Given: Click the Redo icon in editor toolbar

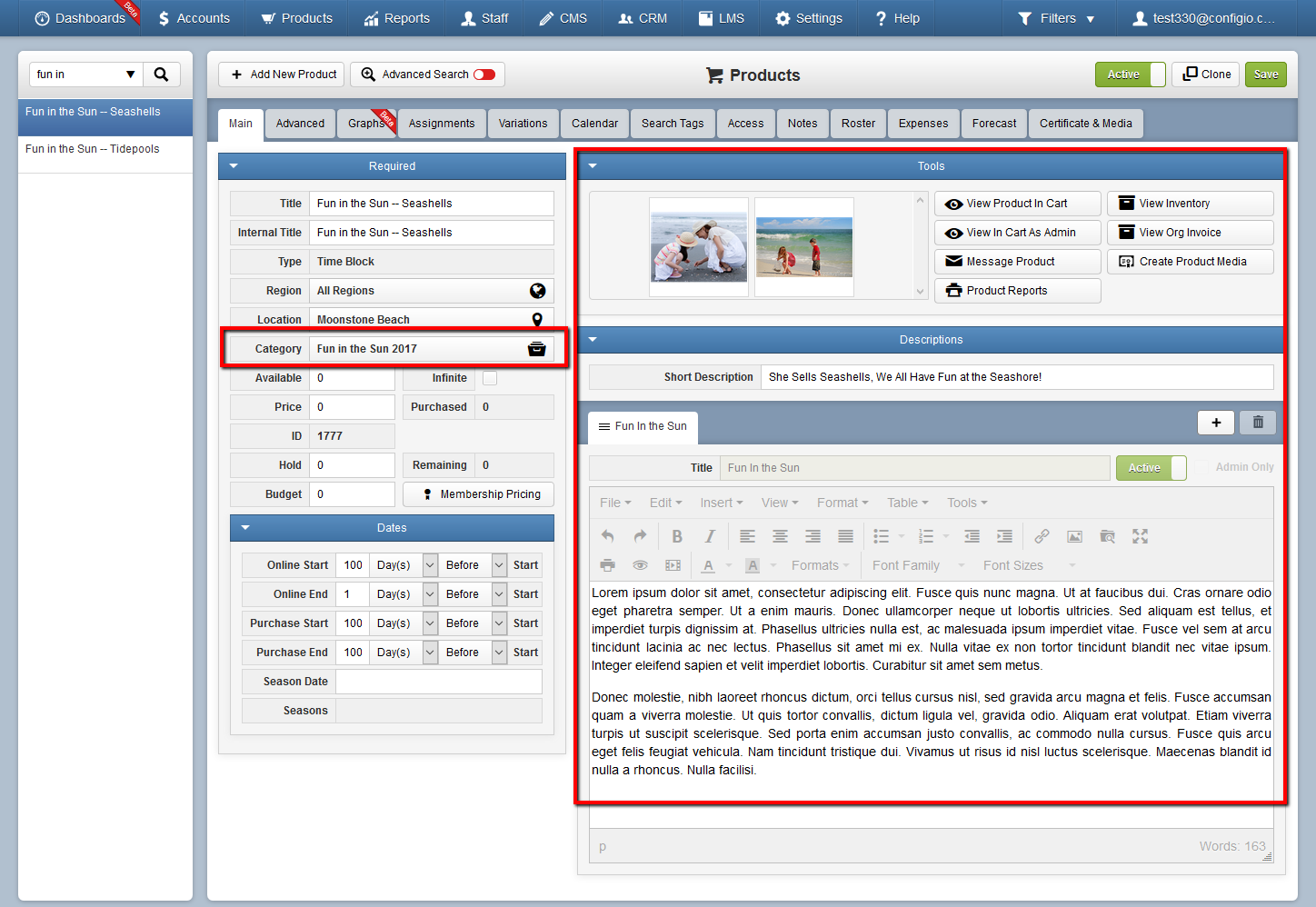Looking at the screenshot, I should 640,536.
